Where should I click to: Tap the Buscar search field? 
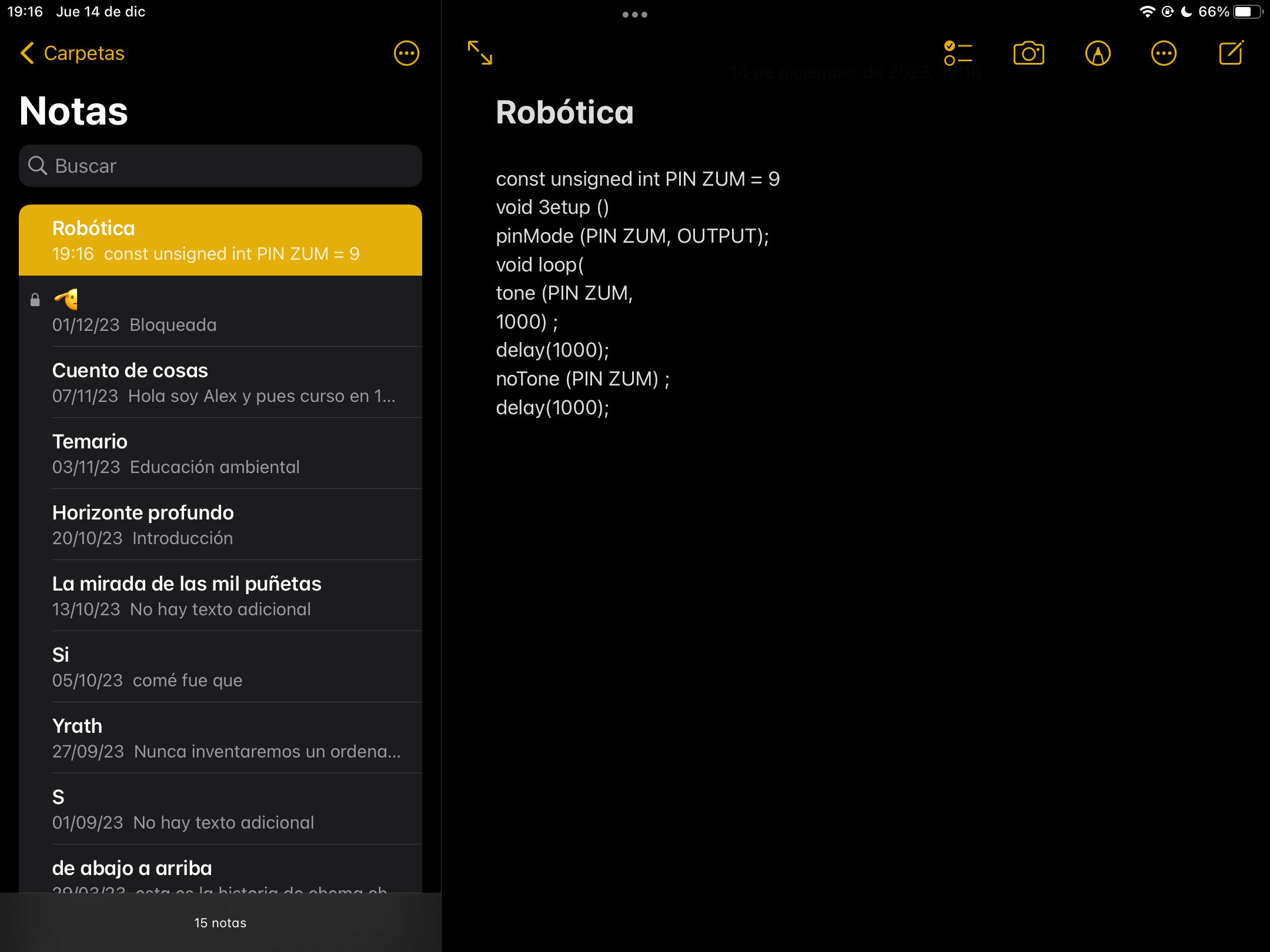[220, 166]
